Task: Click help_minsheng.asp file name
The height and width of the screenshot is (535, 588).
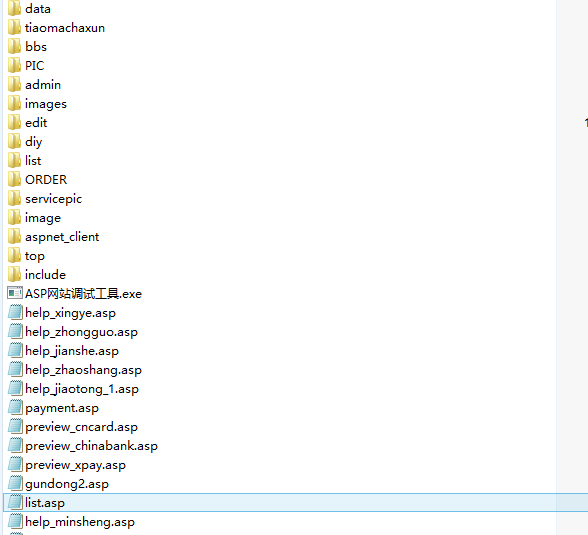Action: 80,522
